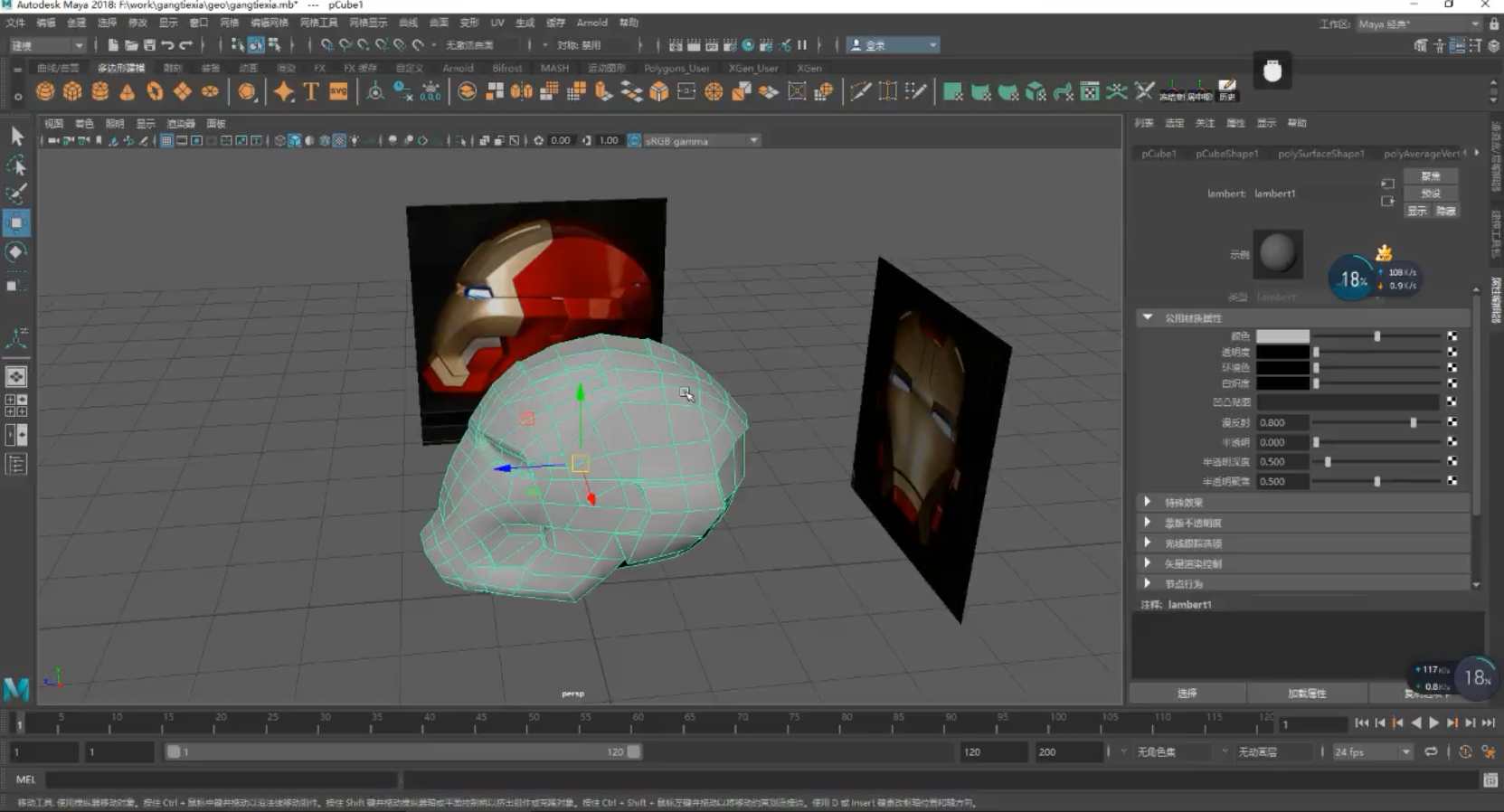Click the Center Pivot shelf icon

1199,90
